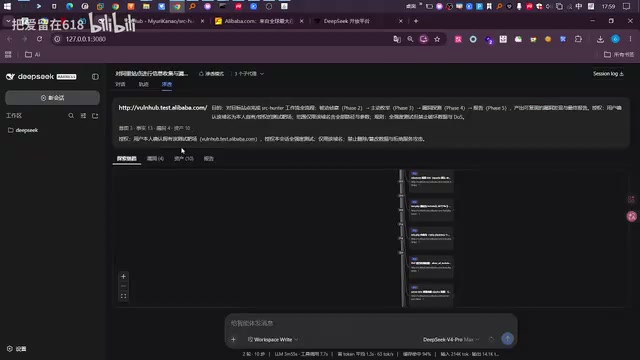The height and width of the screenshot is (360, 640).
Task: Open the browser downloads icon
Action: pos(600,39)
